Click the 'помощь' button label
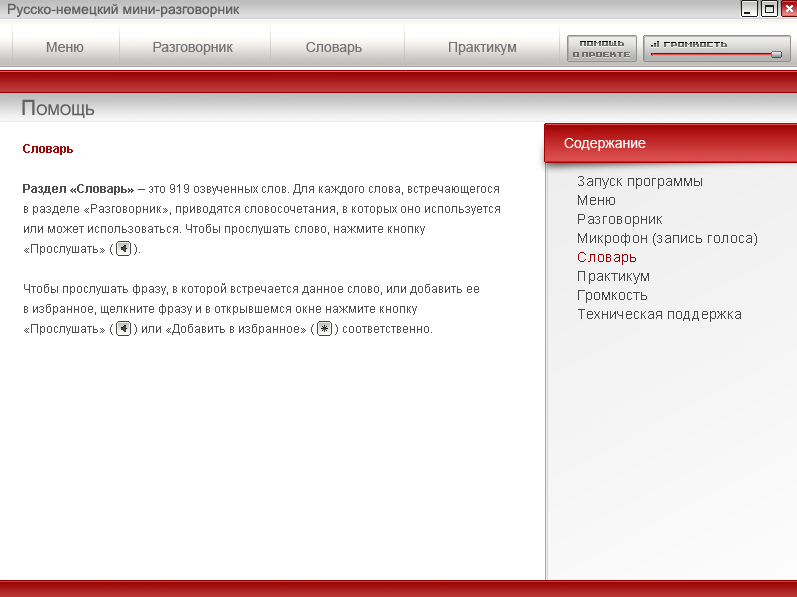 [x=601, y=43]
